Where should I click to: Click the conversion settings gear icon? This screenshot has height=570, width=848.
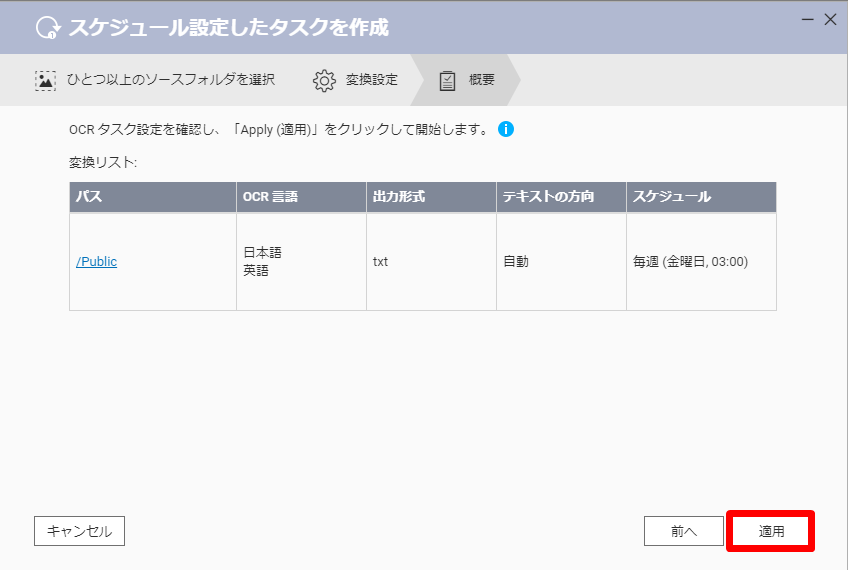pyautogui.click(x=324, y=80)
